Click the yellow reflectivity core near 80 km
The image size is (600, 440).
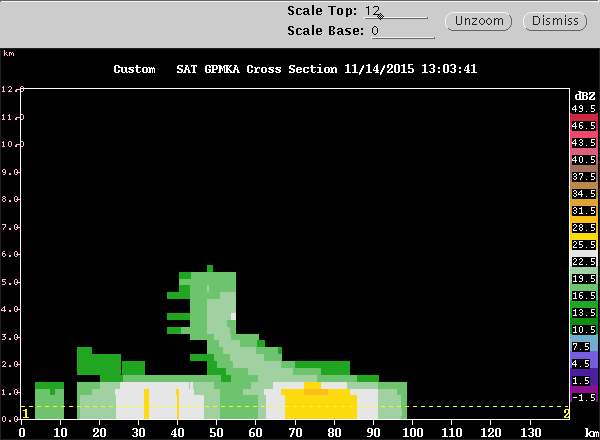click(321, 404)
